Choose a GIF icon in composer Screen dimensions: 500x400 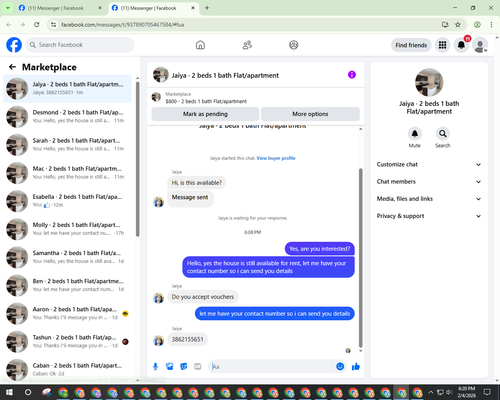click(x=198, y=367)
